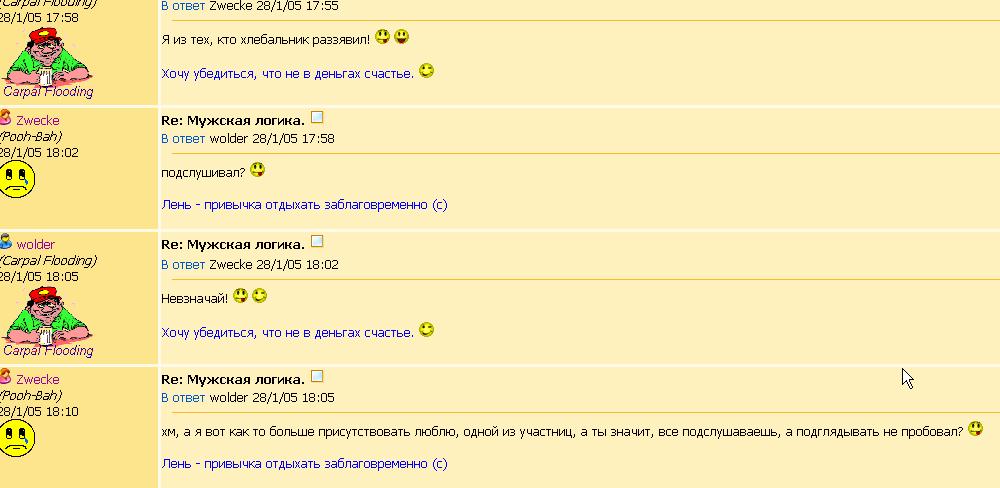Screen dimensions: 1000x488
Task: Click the crying smiley avatar in Zwecke's 18:02 post
Action: pos(17,179)
